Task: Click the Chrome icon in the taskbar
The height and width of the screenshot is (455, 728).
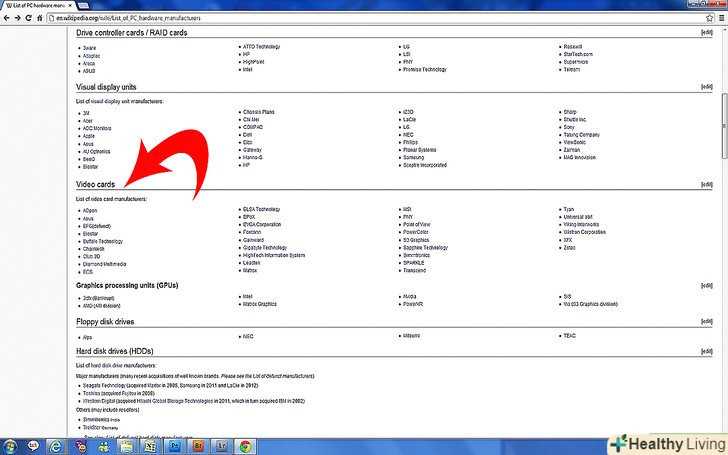Action: [245, 447]
